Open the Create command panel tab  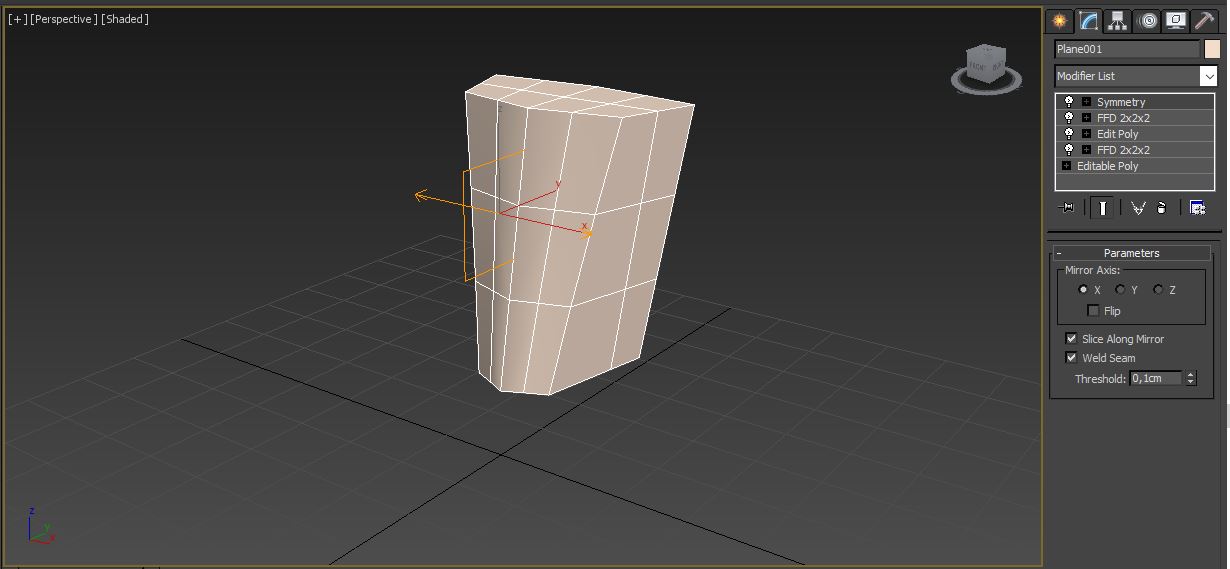click(1059, 21)
